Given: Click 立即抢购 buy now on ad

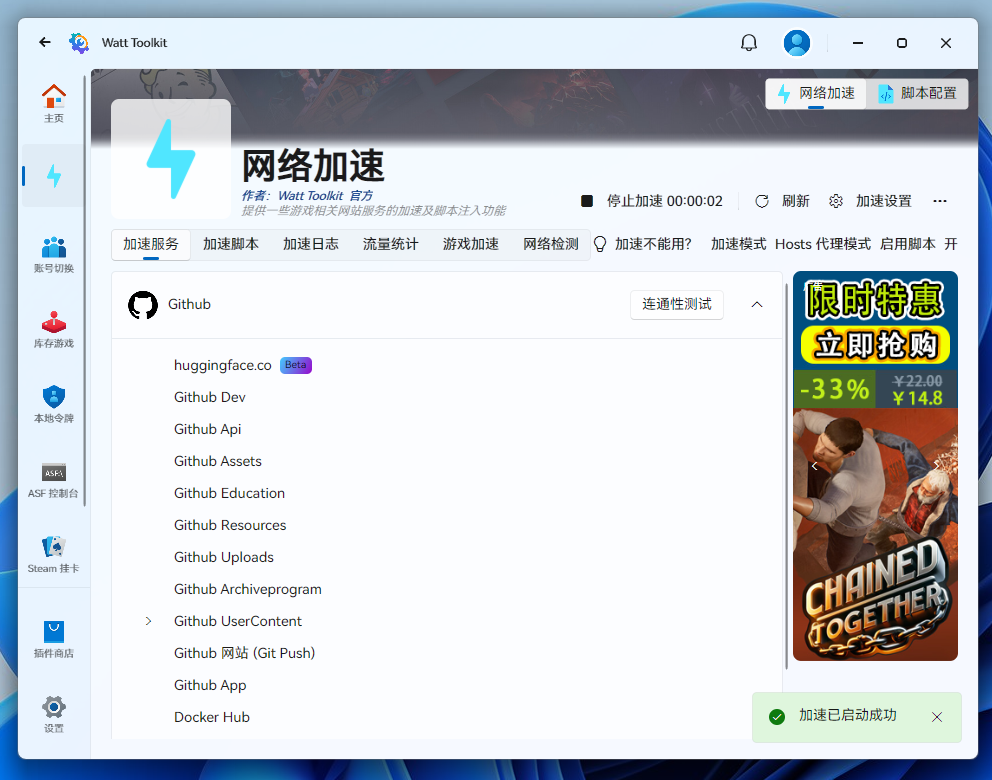Looking at the screenshot, I should click(875, 345).
